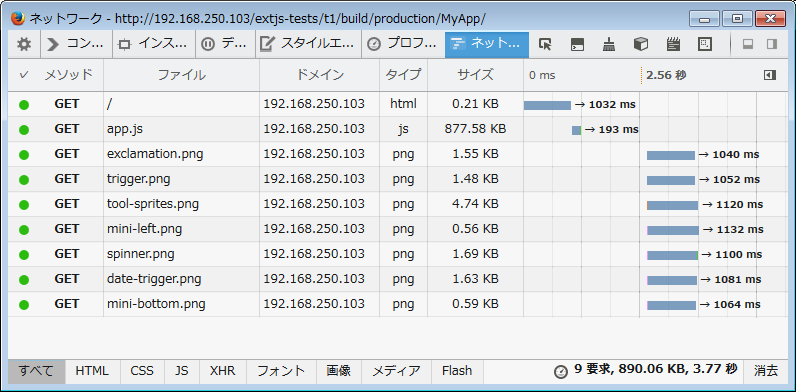
Task: Select the tool-sprites.png request
Action: pos(397,204)
